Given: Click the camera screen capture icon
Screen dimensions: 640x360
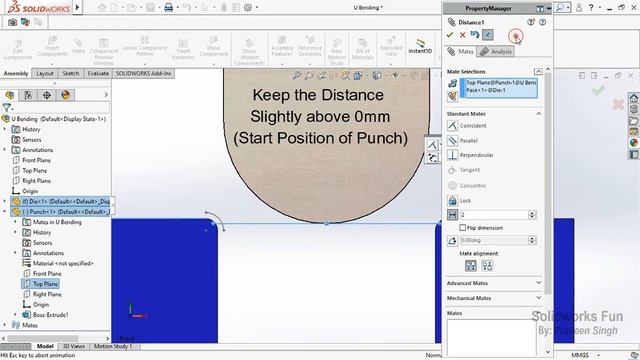Looking at the screenshot, I should pyautogui.click(x=12, y=22).
